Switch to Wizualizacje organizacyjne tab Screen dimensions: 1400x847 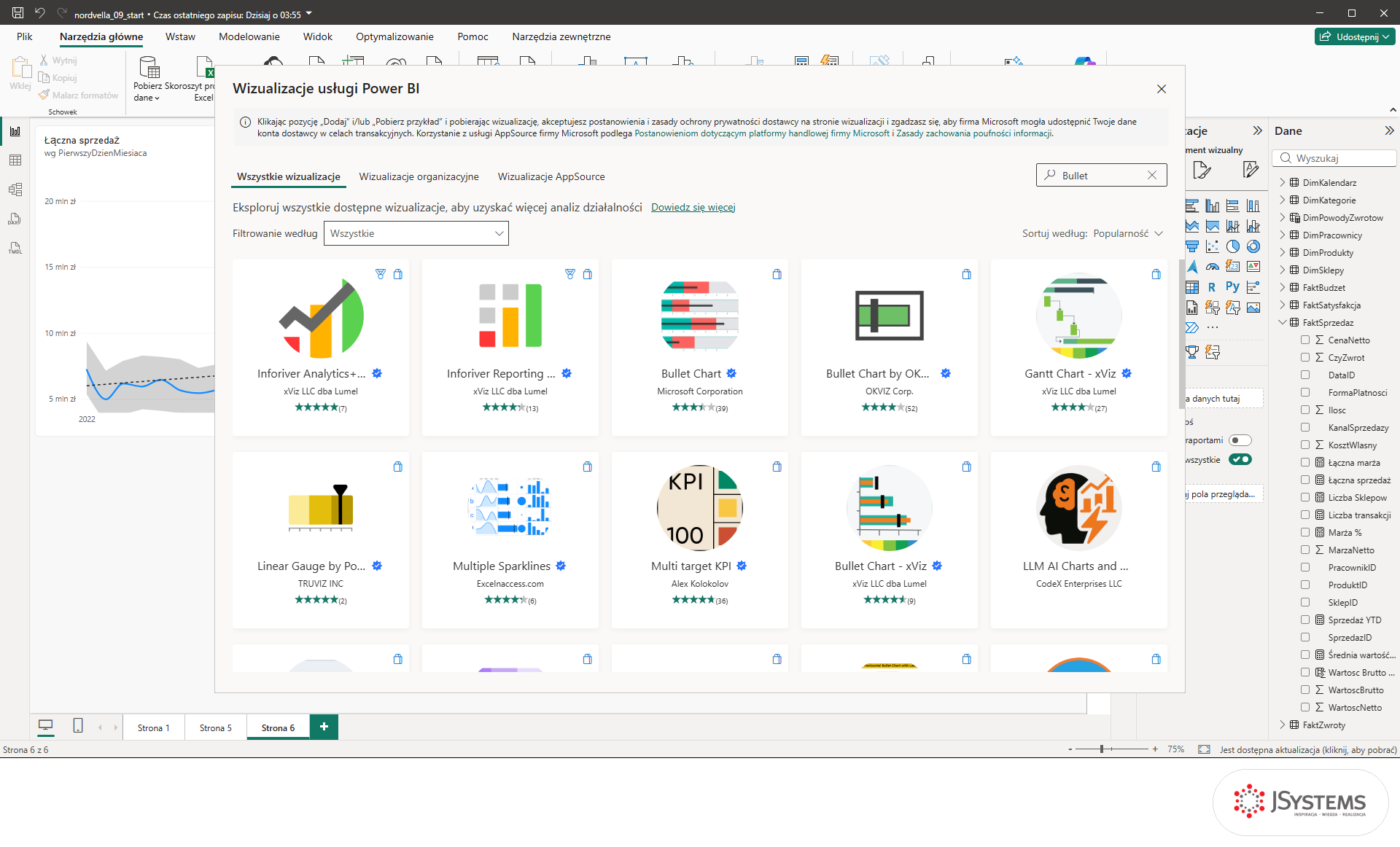pyautogui.click(x=419, y=176)
